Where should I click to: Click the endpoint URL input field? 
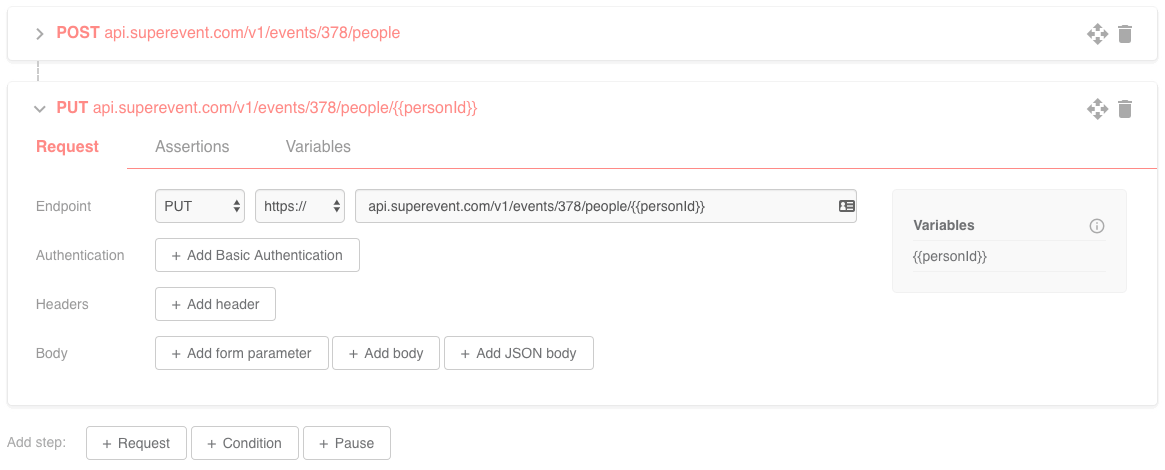pyautogui.click(x=595, y=206)
